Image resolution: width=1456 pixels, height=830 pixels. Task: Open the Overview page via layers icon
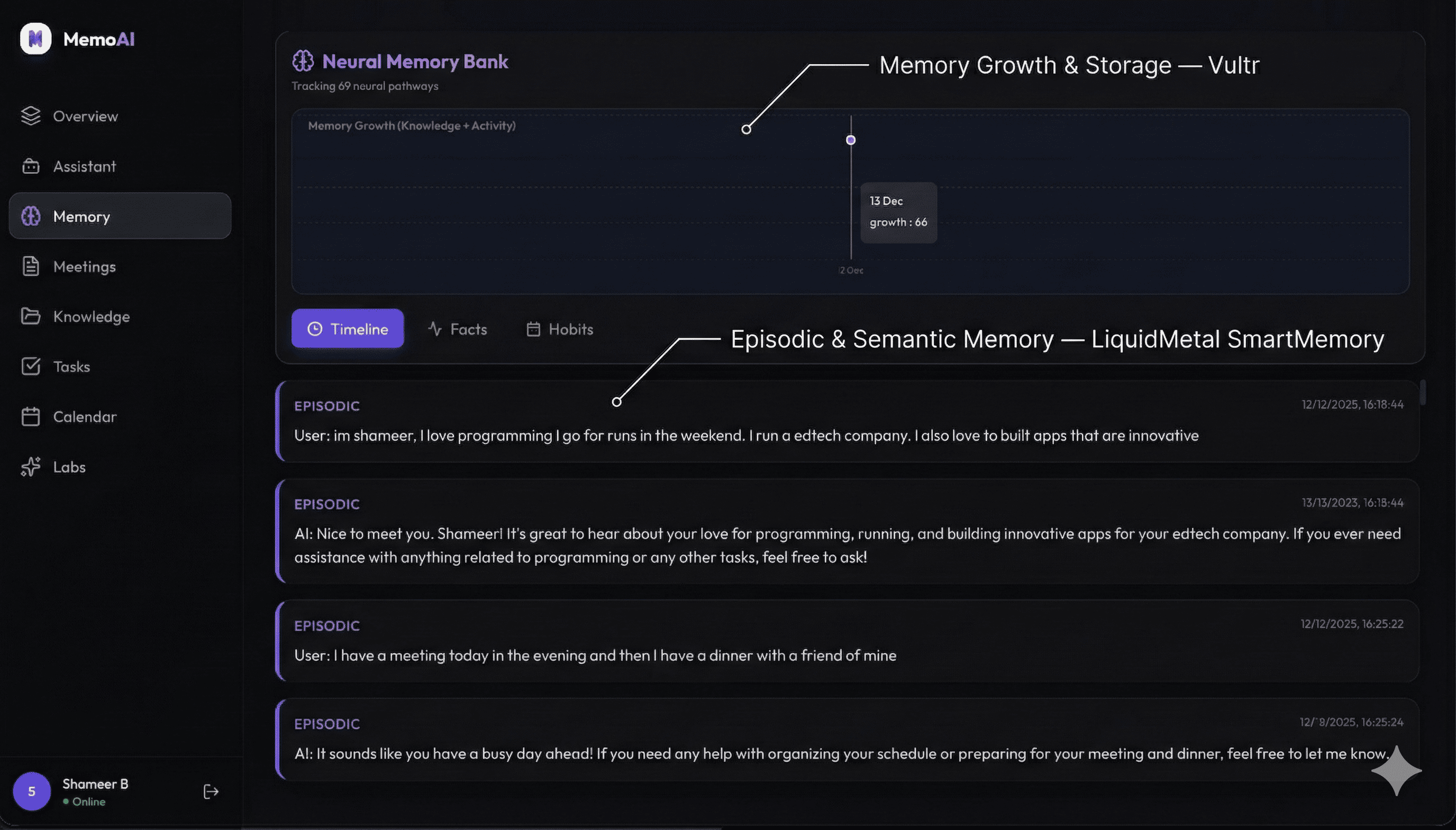tap(31, 116)
